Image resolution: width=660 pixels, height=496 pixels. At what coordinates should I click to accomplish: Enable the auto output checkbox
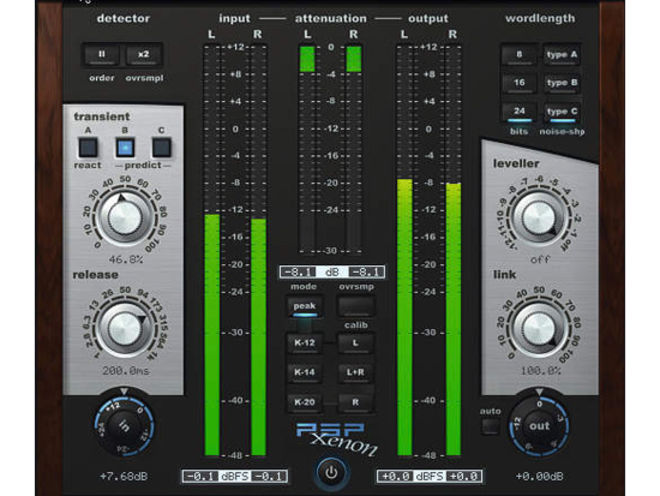click(490, 426)
